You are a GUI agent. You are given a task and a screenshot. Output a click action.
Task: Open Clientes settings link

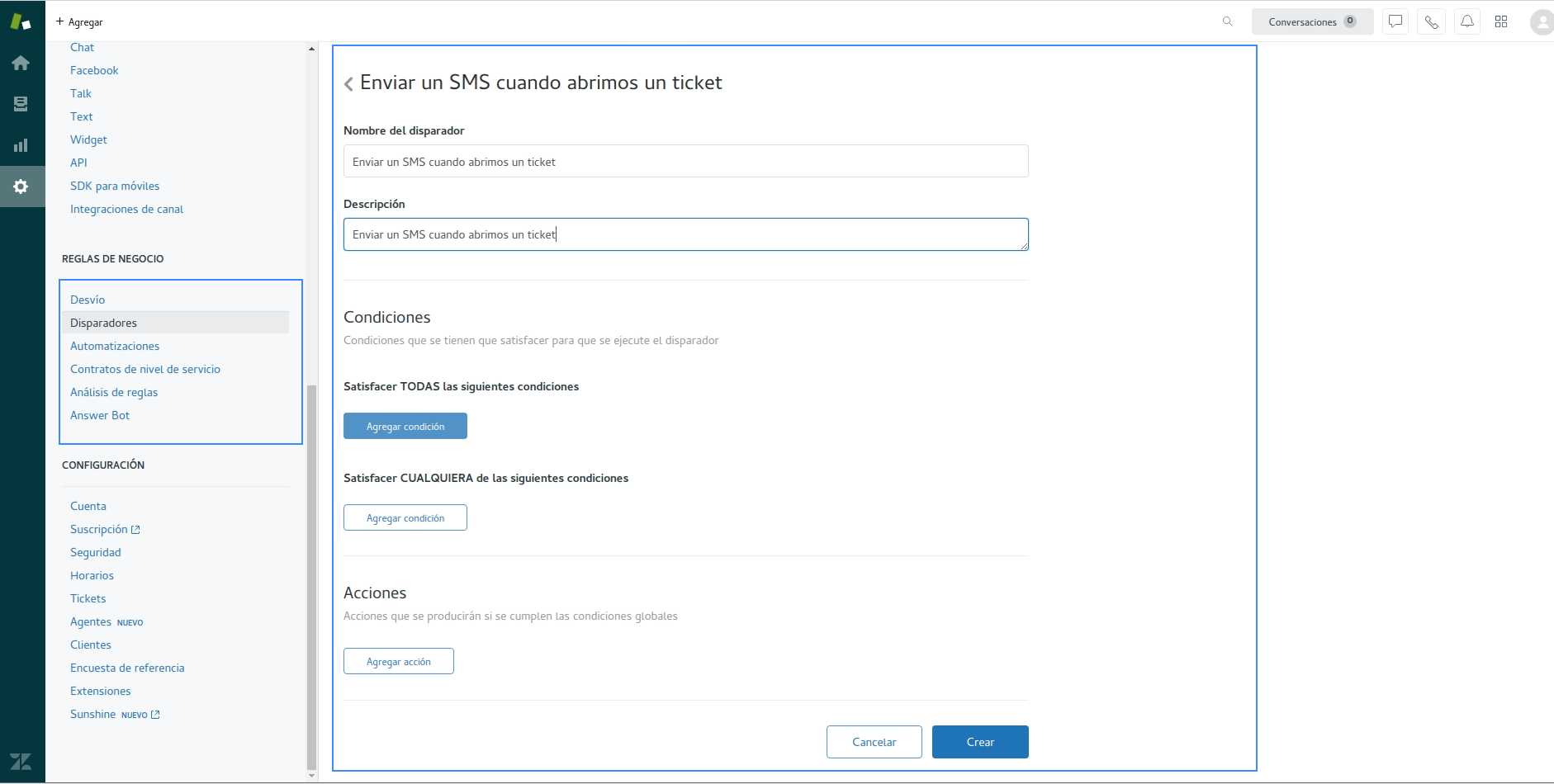coord(91,645)
